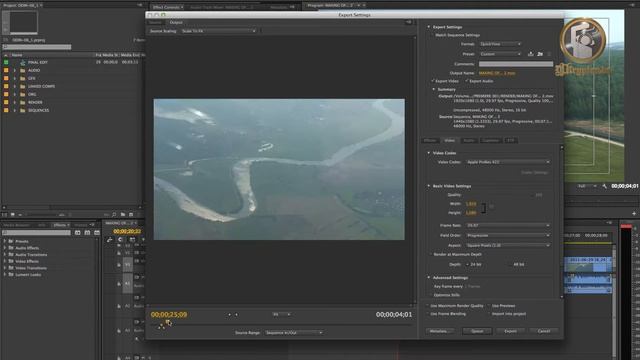
Task: Click the Effects panel search magnifier field
Action: (36, 233)
